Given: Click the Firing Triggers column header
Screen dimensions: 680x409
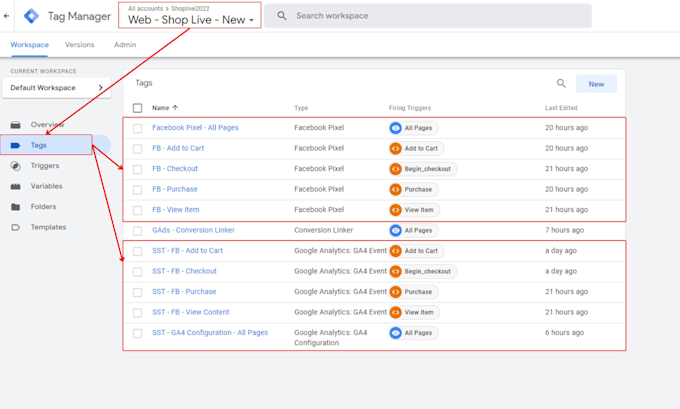Looking at the screenshot, I should (410, 108).
